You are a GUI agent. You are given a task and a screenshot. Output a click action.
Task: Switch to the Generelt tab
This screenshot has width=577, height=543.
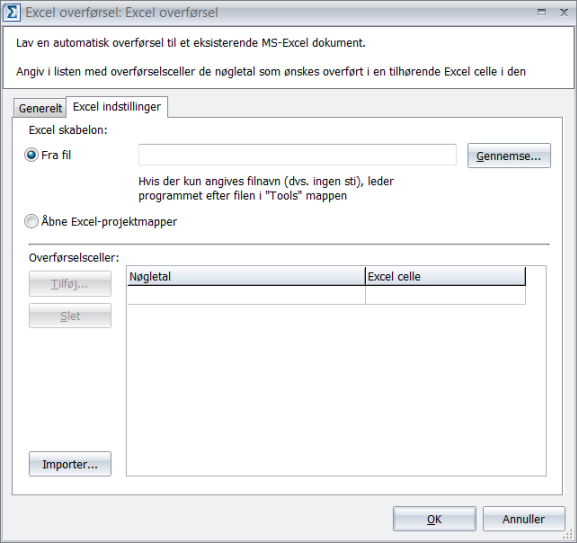click(x=40, y=108)
